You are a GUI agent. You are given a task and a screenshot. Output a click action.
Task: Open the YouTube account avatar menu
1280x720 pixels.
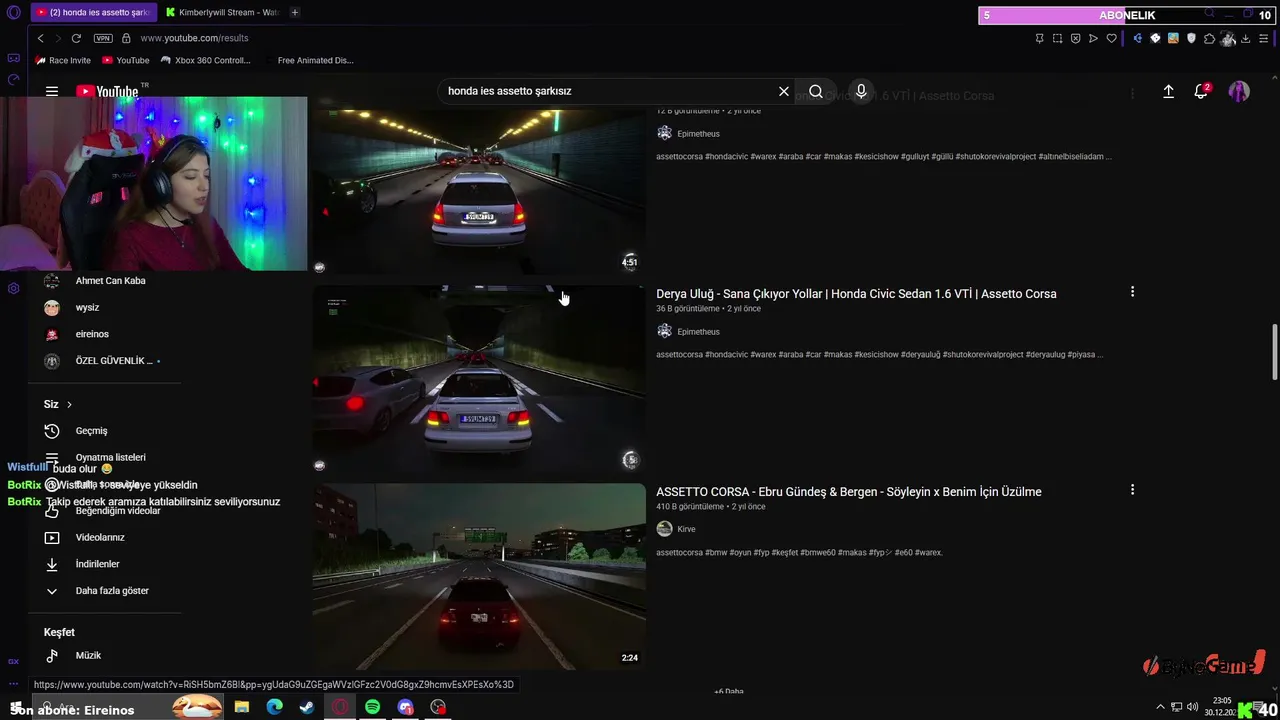tap(1239, 91)
